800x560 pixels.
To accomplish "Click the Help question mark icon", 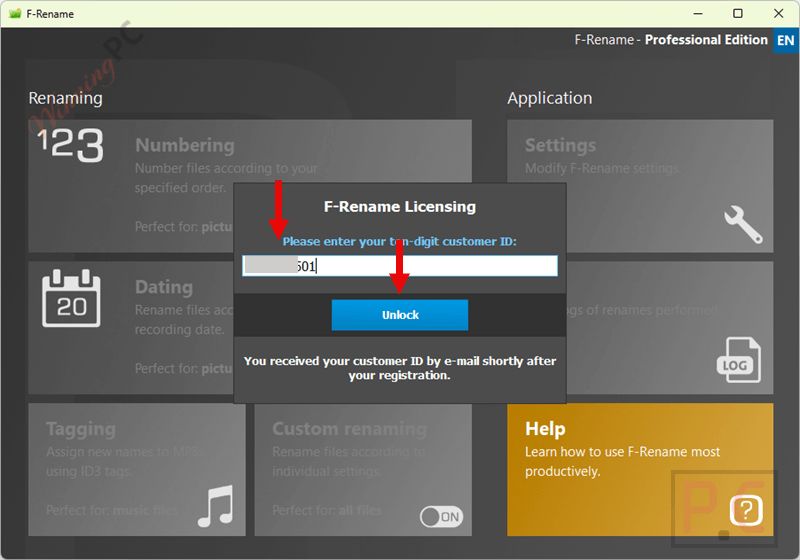I will coord(746,510).
